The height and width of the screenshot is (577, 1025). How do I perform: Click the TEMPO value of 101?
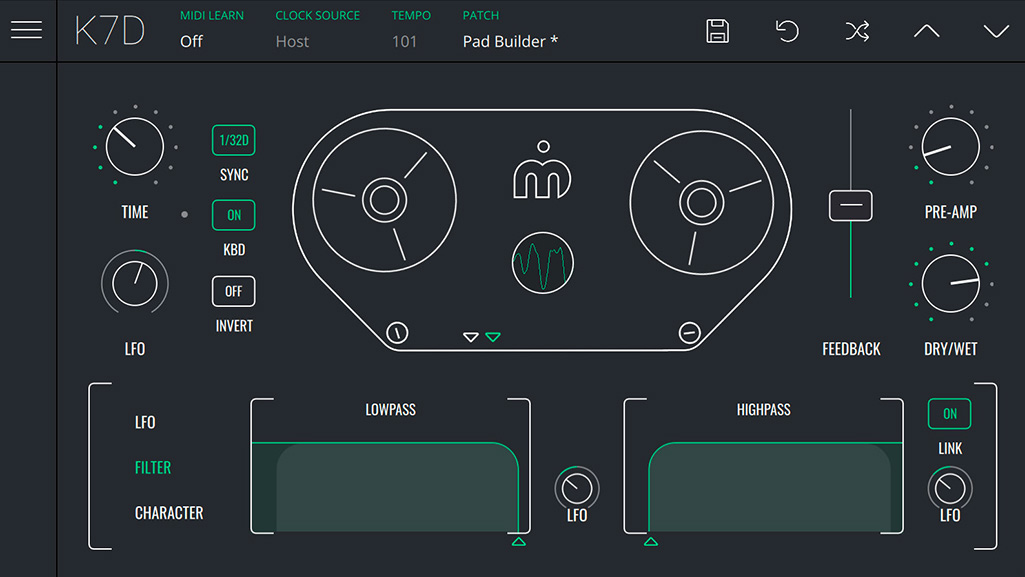coord(409,41)
